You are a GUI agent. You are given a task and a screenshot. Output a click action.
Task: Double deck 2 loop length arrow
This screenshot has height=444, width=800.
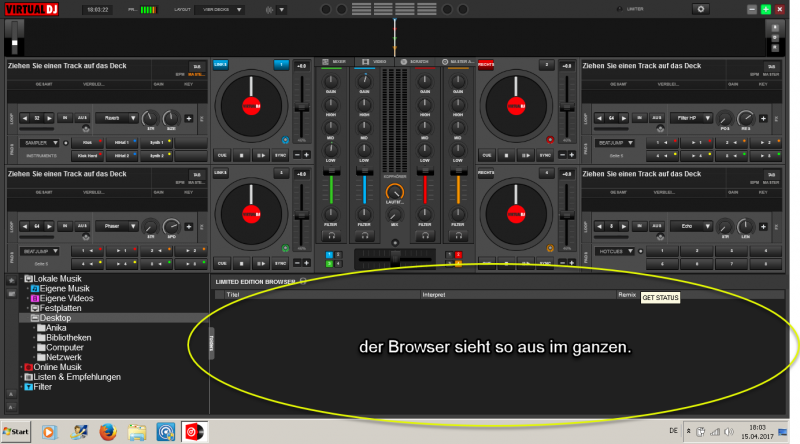pos(623,118)
